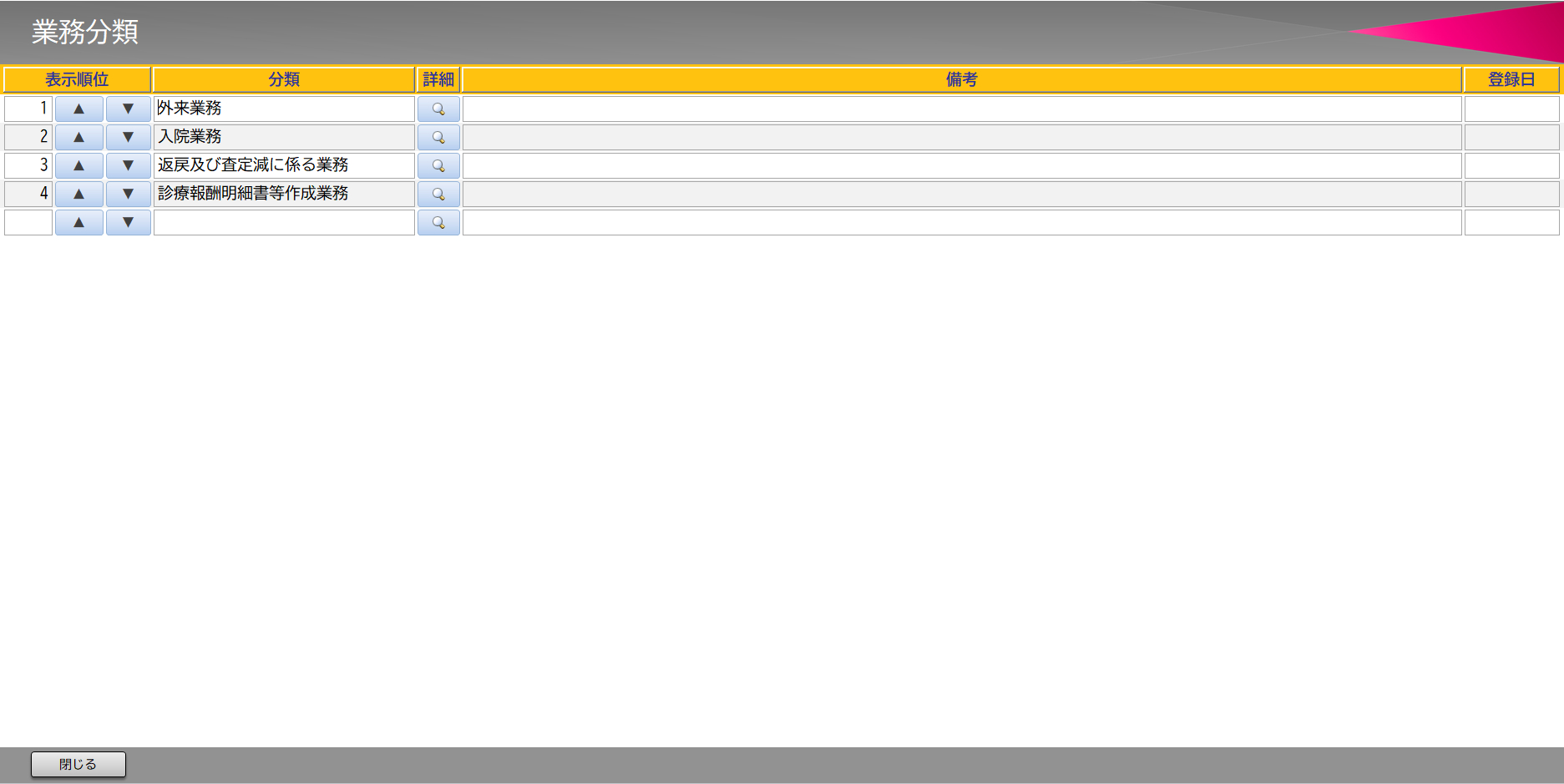Click the 表示順位 column header
The width and height of the screenshot is (1564, 784).
[x=77, y=79]
